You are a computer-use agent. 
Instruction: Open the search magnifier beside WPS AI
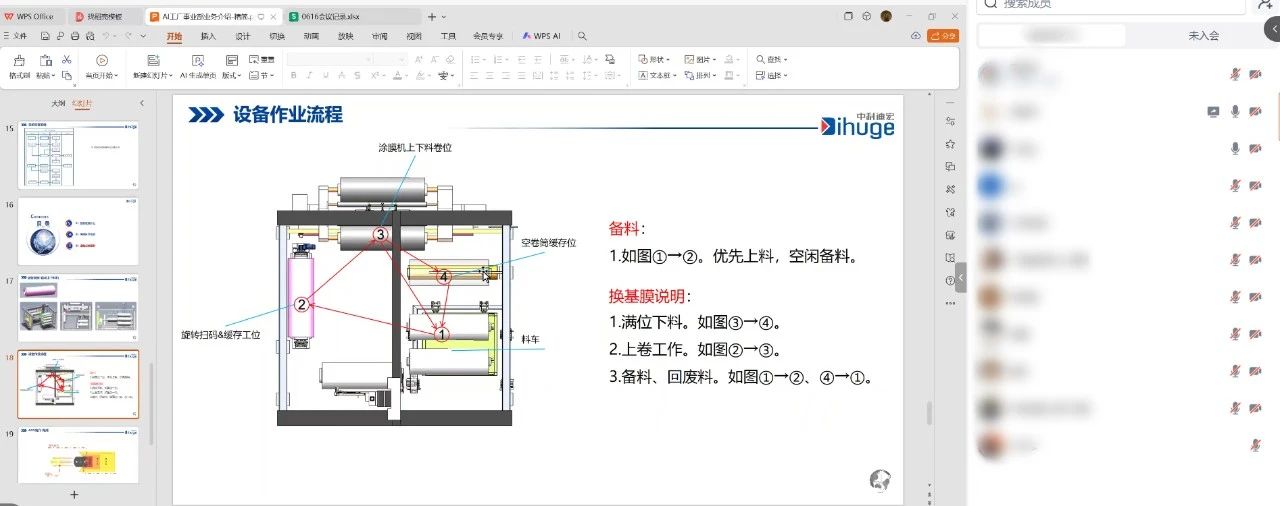[582, 36]
